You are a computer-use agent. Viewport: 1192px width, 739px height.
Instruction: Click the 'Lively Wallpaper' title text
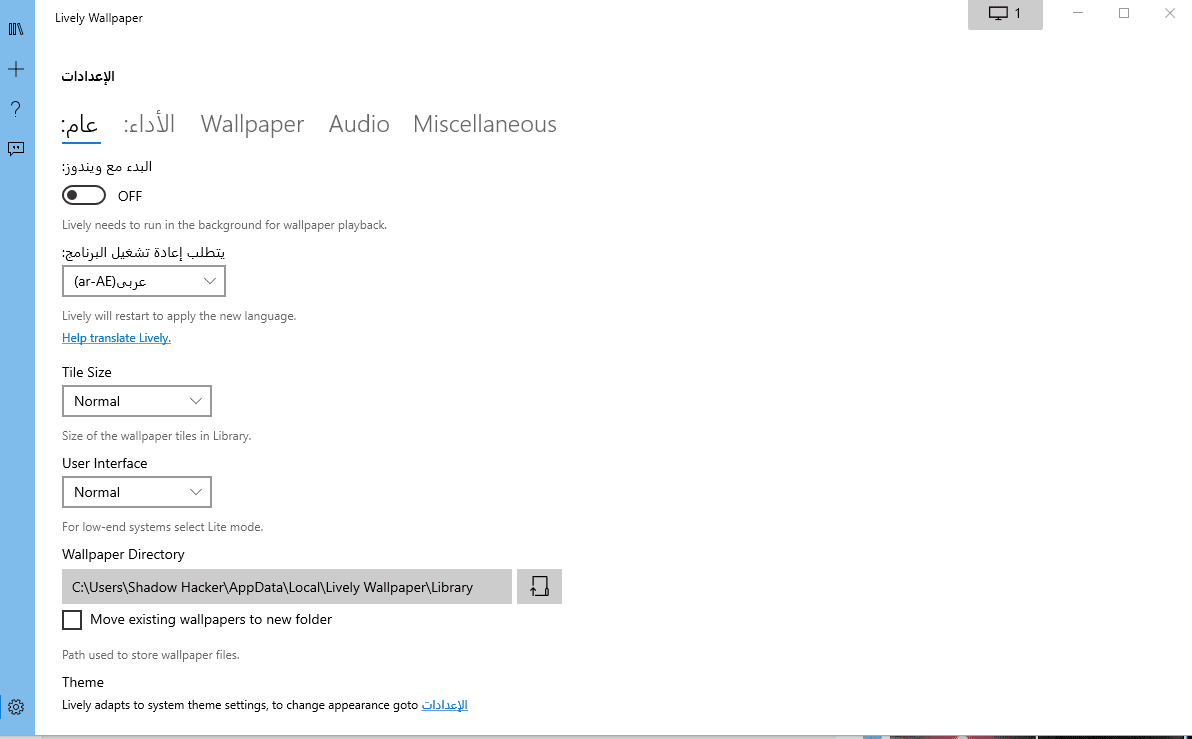click(99, 17)
